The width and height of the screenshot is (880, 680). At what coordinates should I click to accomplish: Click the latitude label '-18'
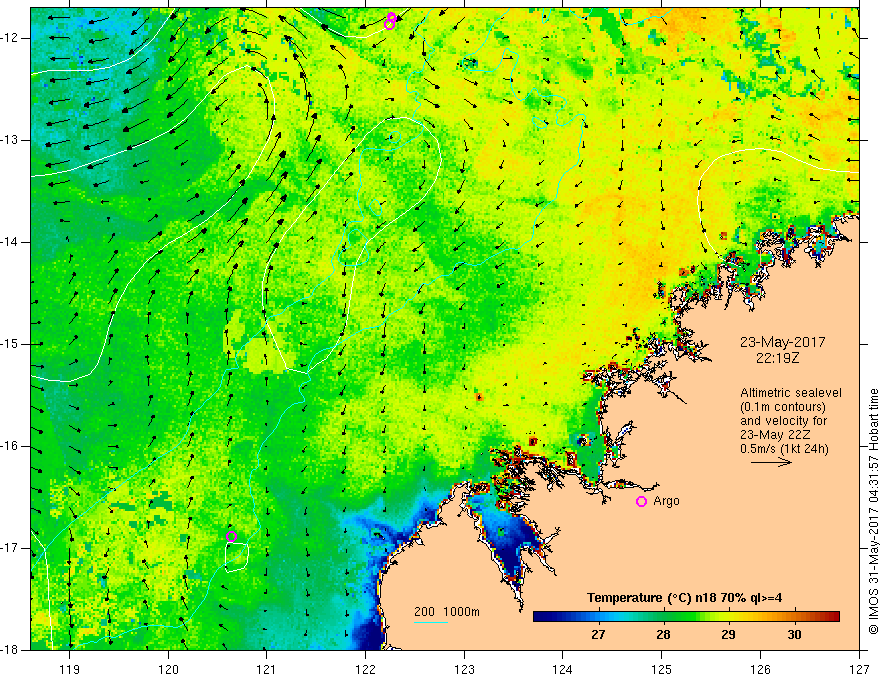coord(10,650)
